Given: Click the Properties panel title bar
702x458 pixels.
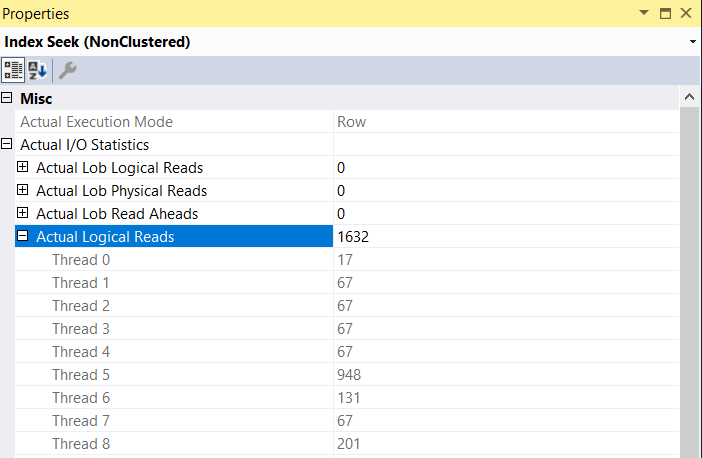Looking at the screenshot, I should tap(300, 14).
